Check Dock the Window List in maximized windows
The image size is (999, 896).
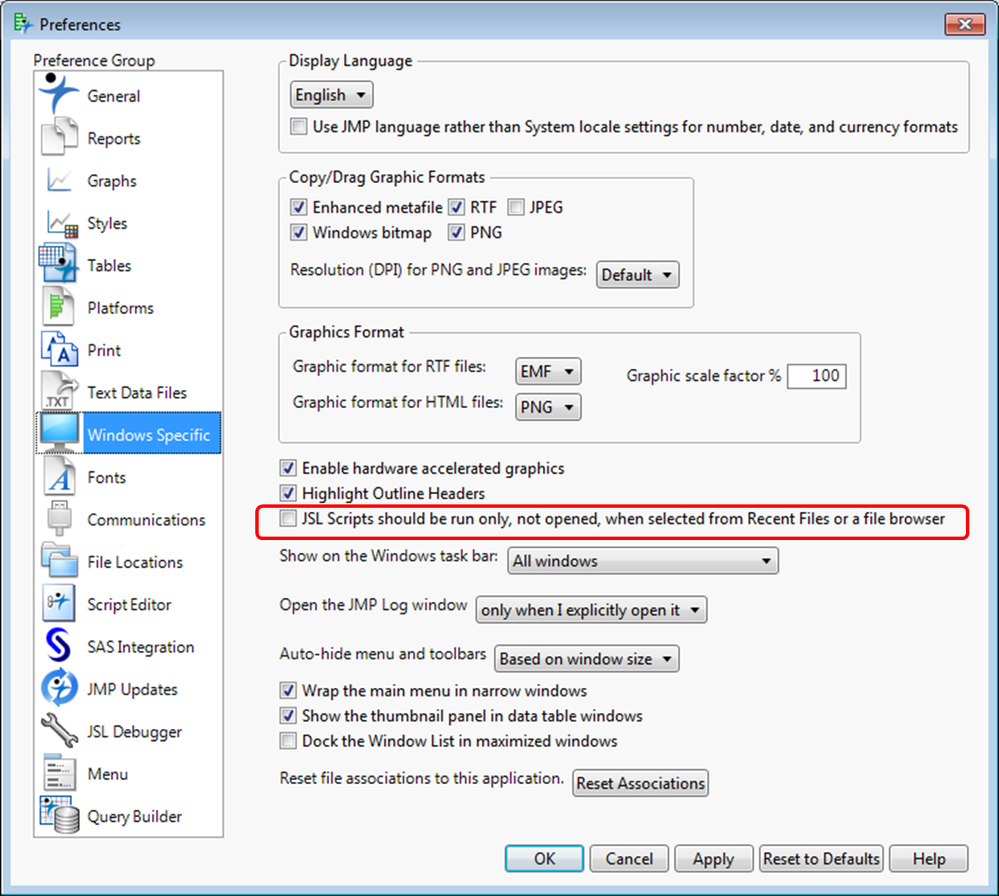(x=288, y=741)
